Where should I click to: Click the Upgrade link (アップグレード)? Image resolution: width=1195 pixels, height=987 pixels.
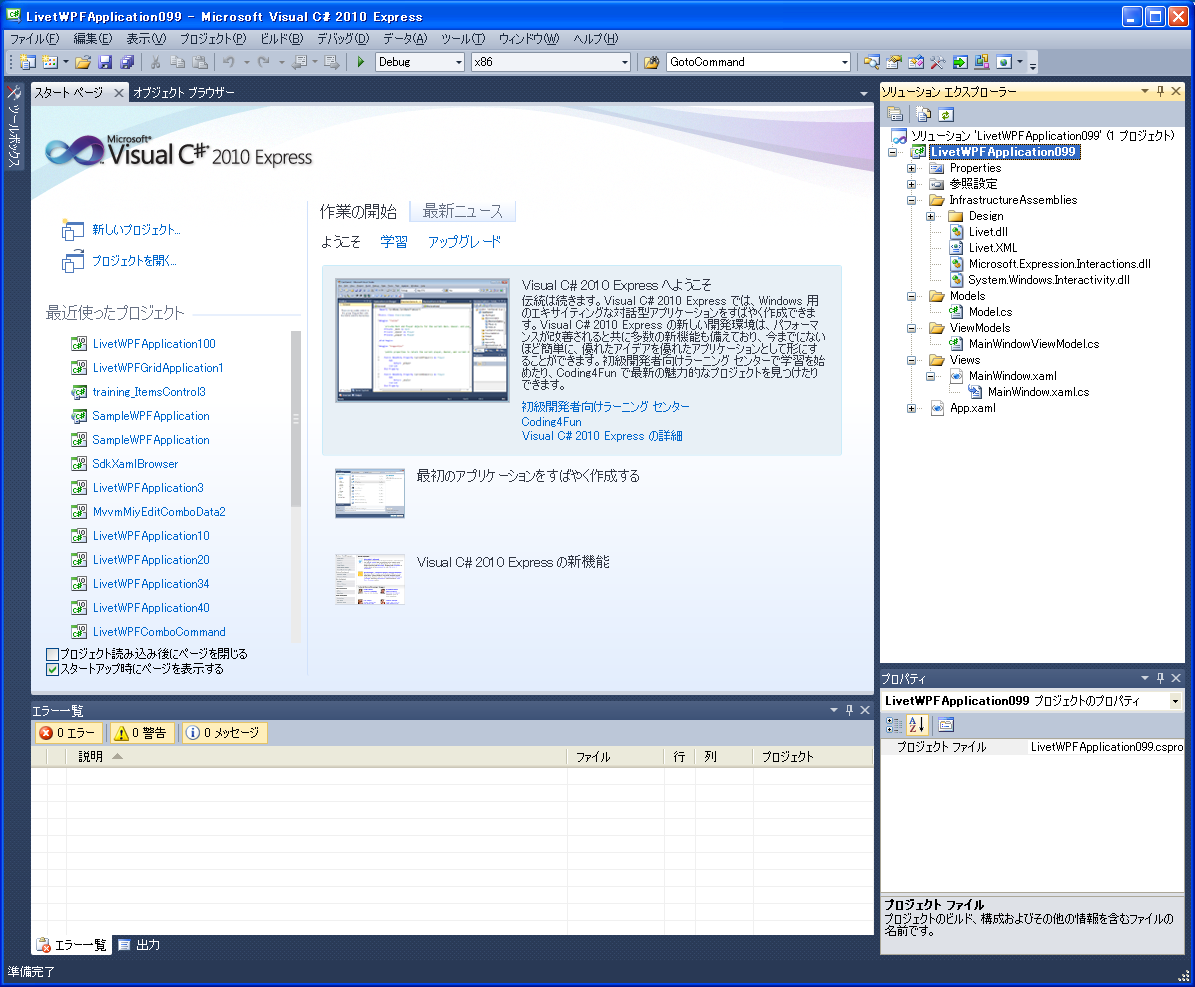464,242
